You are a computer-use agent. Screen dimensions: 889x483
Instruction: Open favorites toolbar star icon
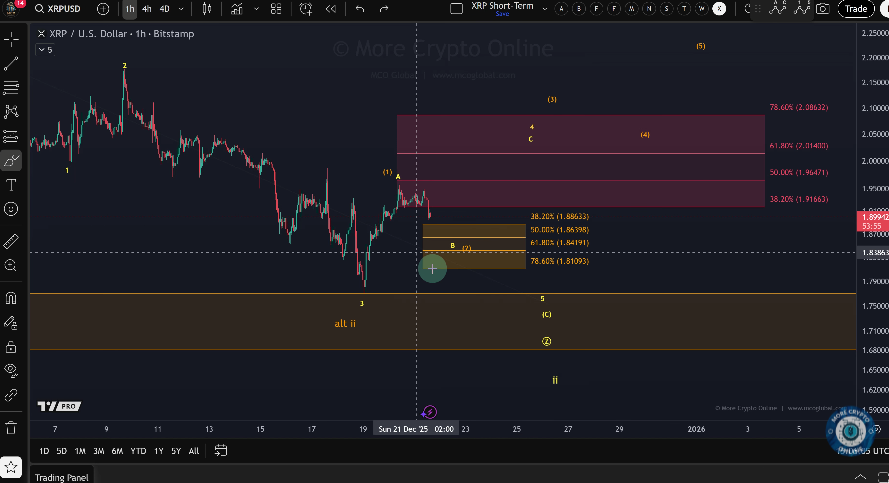click(x=11, y=468)
